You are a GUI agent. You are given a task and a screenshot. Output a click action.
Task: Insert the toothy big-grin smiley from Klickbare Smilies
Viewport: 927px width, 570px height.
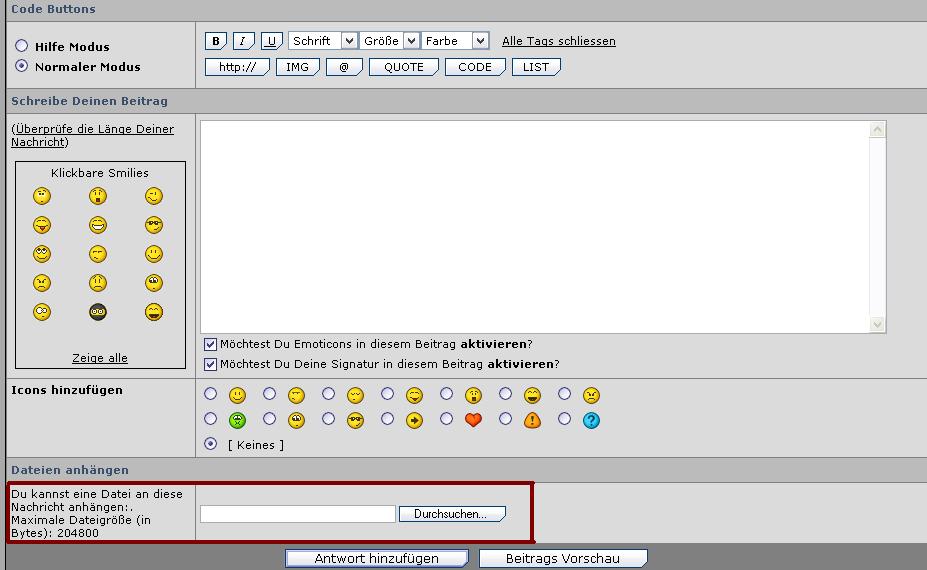pos(98,225)
